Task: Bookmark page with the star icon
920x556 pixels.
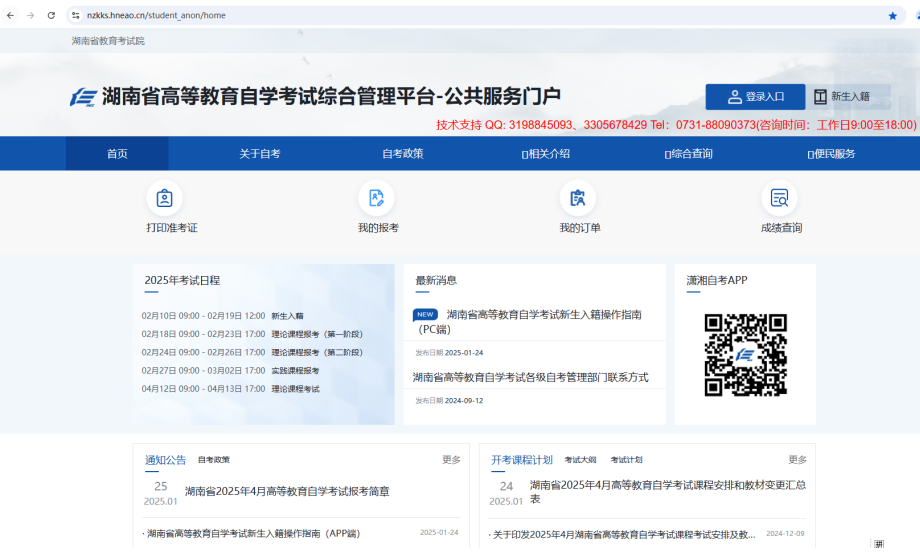Action: click(x=892, y=16)
